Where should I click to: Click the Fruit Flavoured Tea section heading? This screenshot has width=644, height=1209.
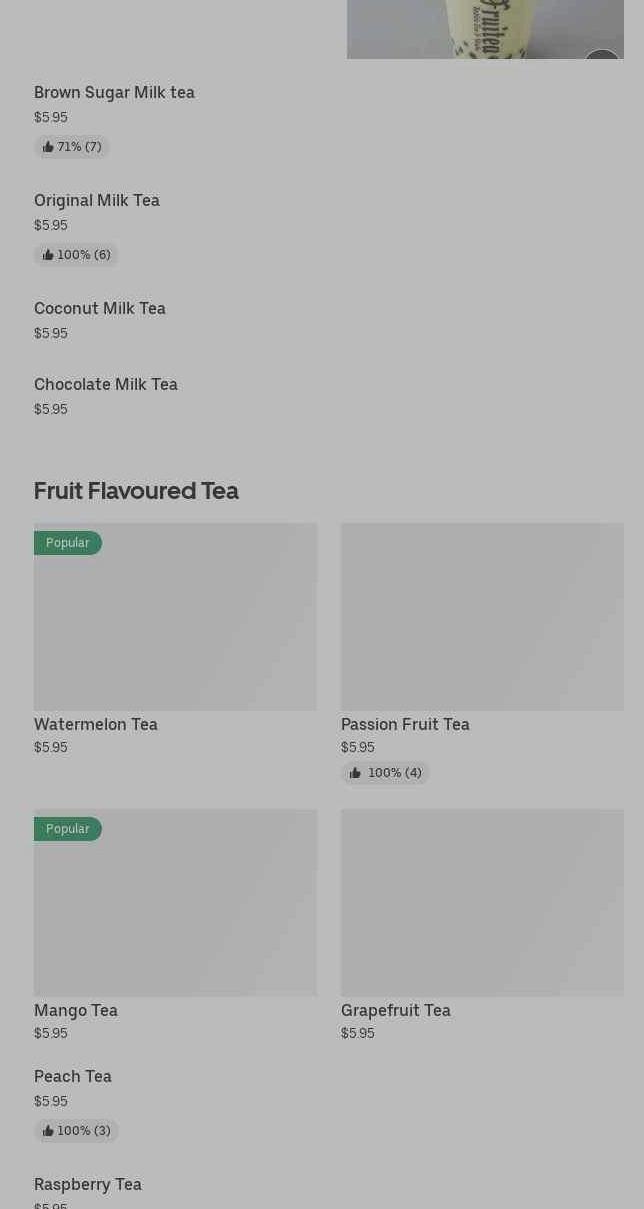[136, 491]
